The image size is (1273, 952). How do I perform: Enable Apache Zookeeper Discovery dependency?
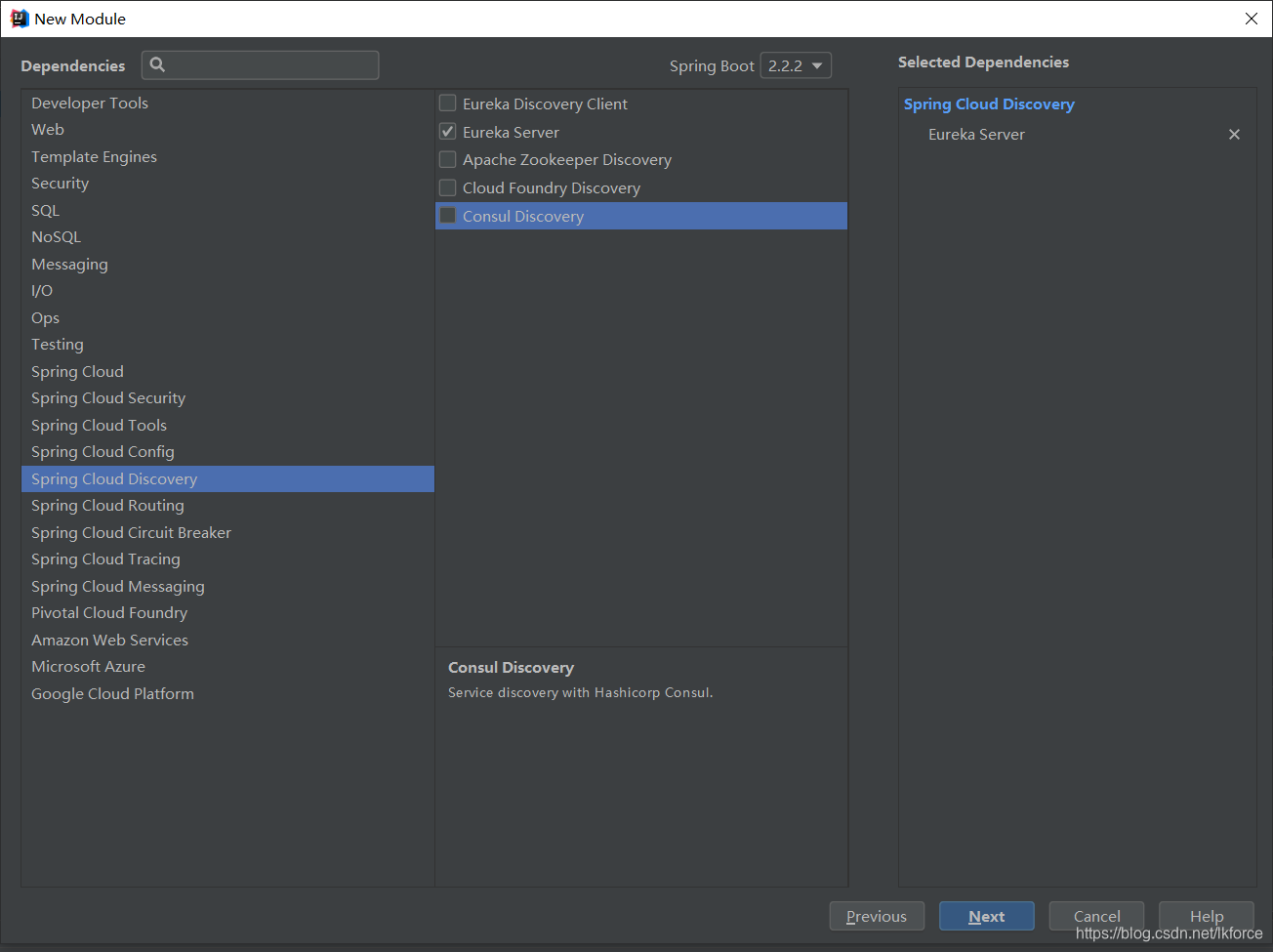pos(448,159)
